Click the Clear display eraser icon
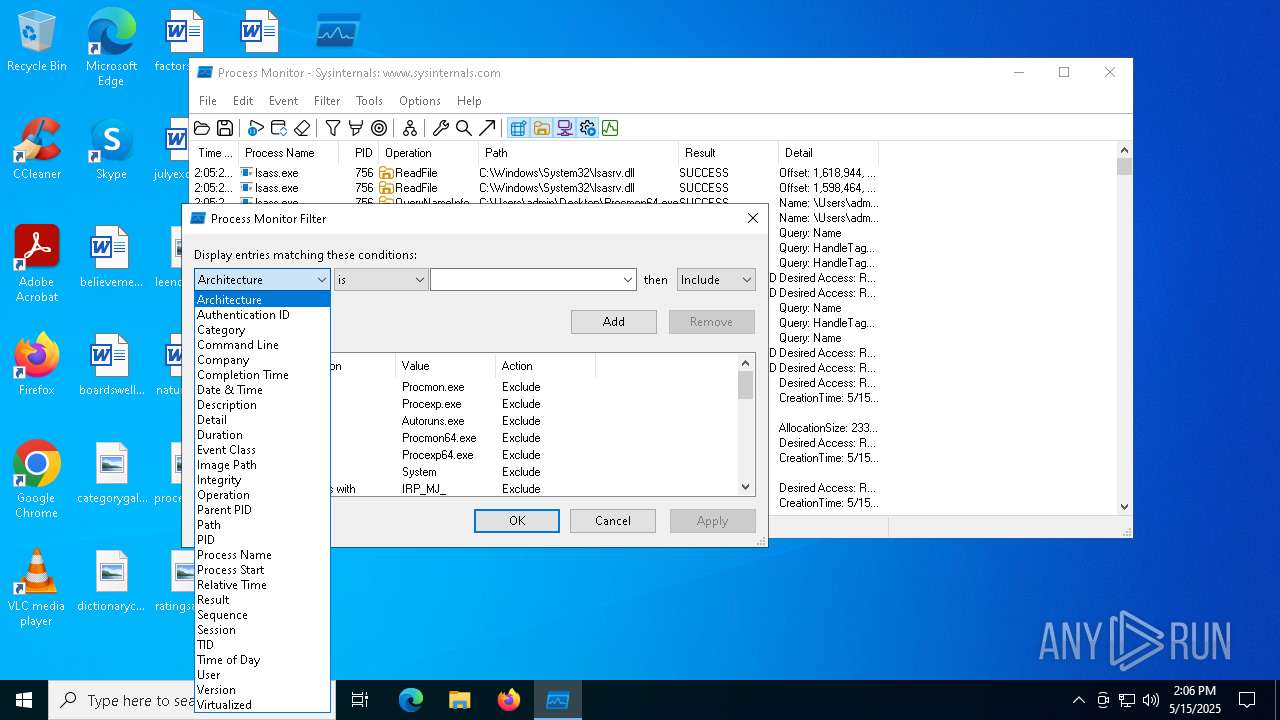The width and height of the screenshot is (1280, 720). [302, 128]
